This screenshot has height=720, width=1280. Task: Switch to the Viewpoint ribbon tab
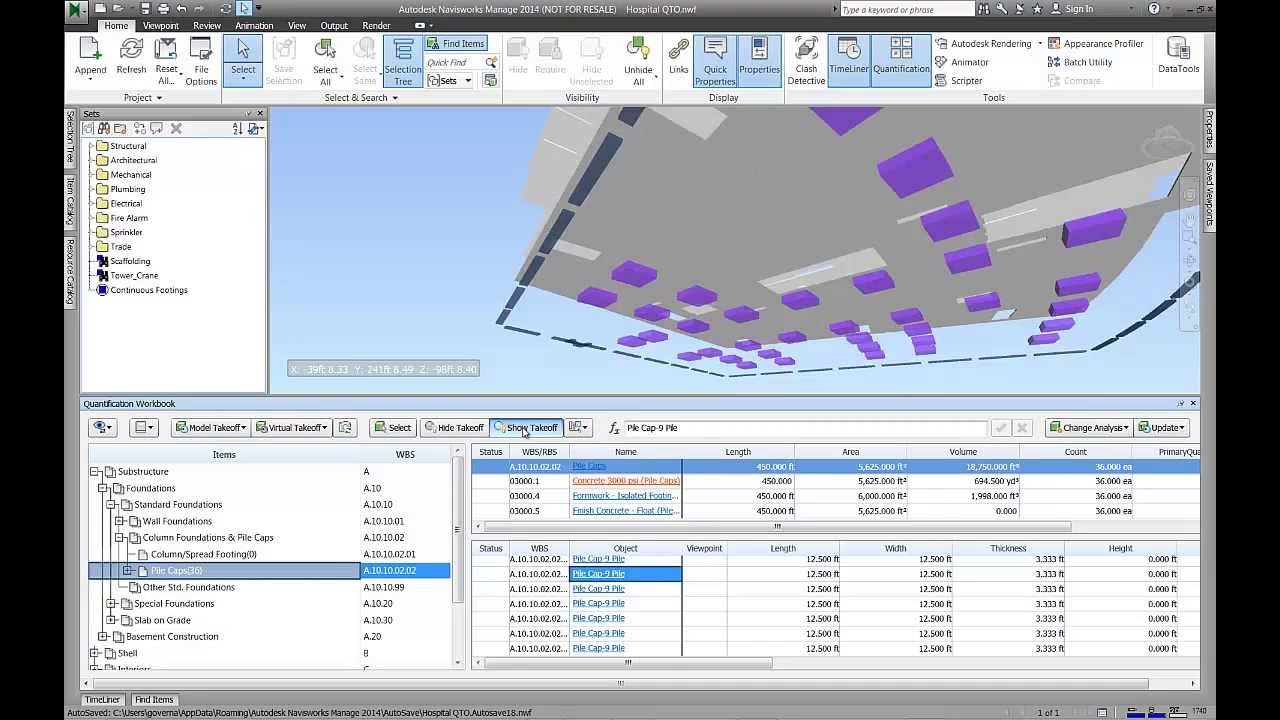click(161, 26)
